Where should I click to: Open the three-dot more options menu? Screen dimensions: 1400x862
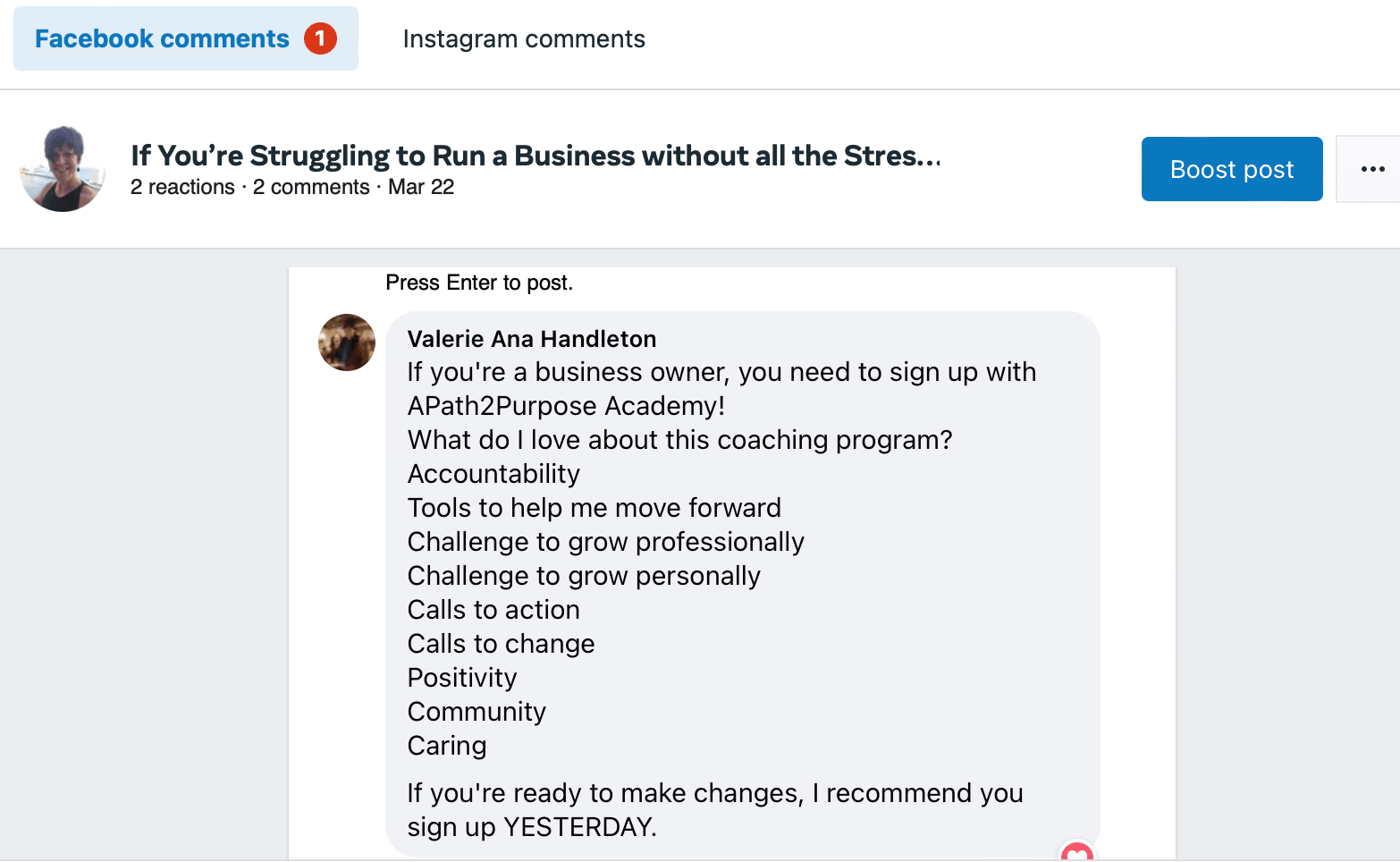1371,169
